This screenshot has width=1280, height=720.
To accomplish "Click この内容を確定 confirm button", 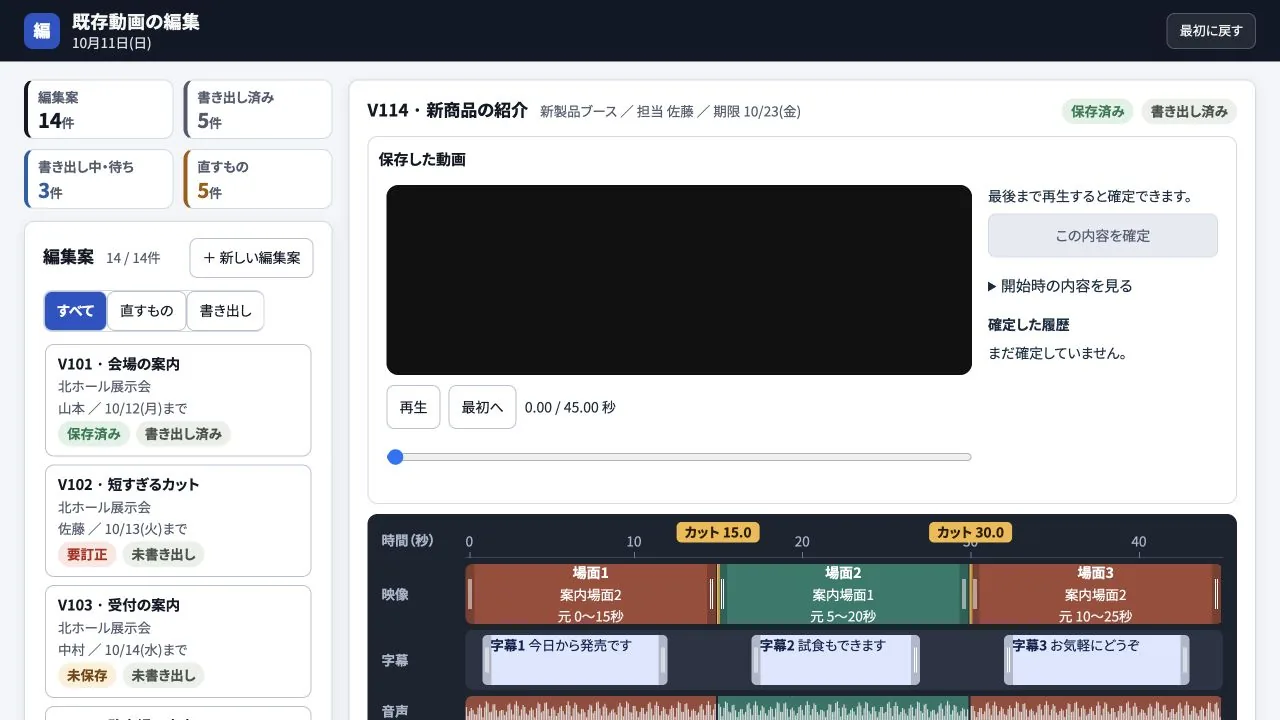I will coord(1103,236).
